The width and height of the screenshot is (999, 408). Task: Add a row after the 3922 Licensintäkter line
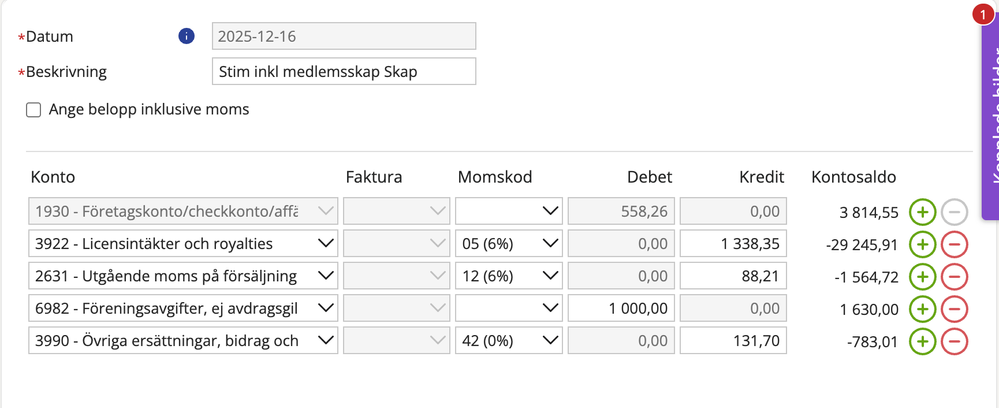[x=922, y=243]
